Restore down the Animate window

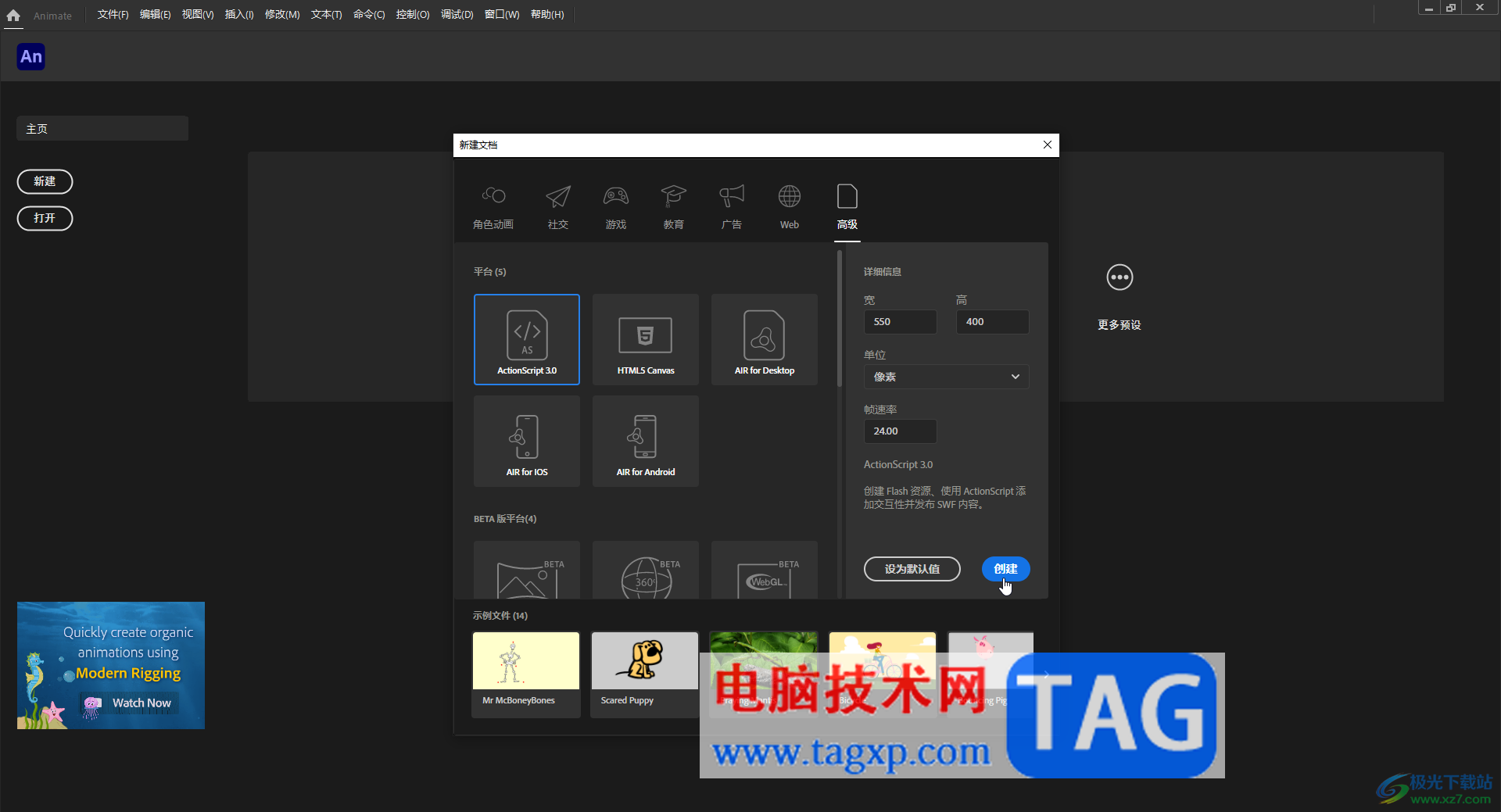pyautogui.click(x=1451, y=8)
